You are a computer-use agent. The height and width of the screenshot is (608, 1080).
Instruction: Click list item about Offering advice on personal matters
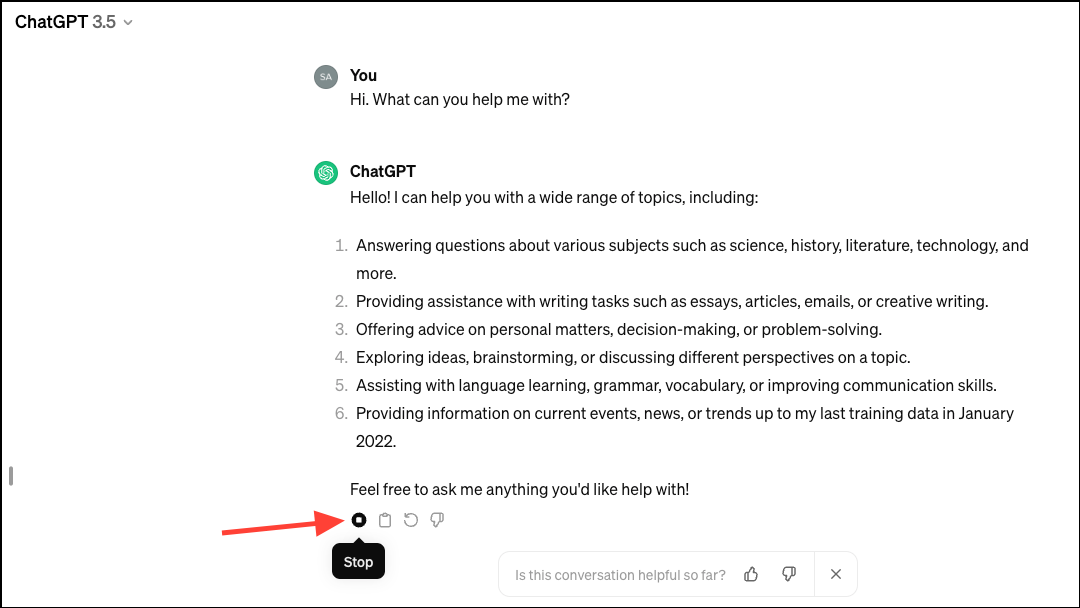pos(619,329)
